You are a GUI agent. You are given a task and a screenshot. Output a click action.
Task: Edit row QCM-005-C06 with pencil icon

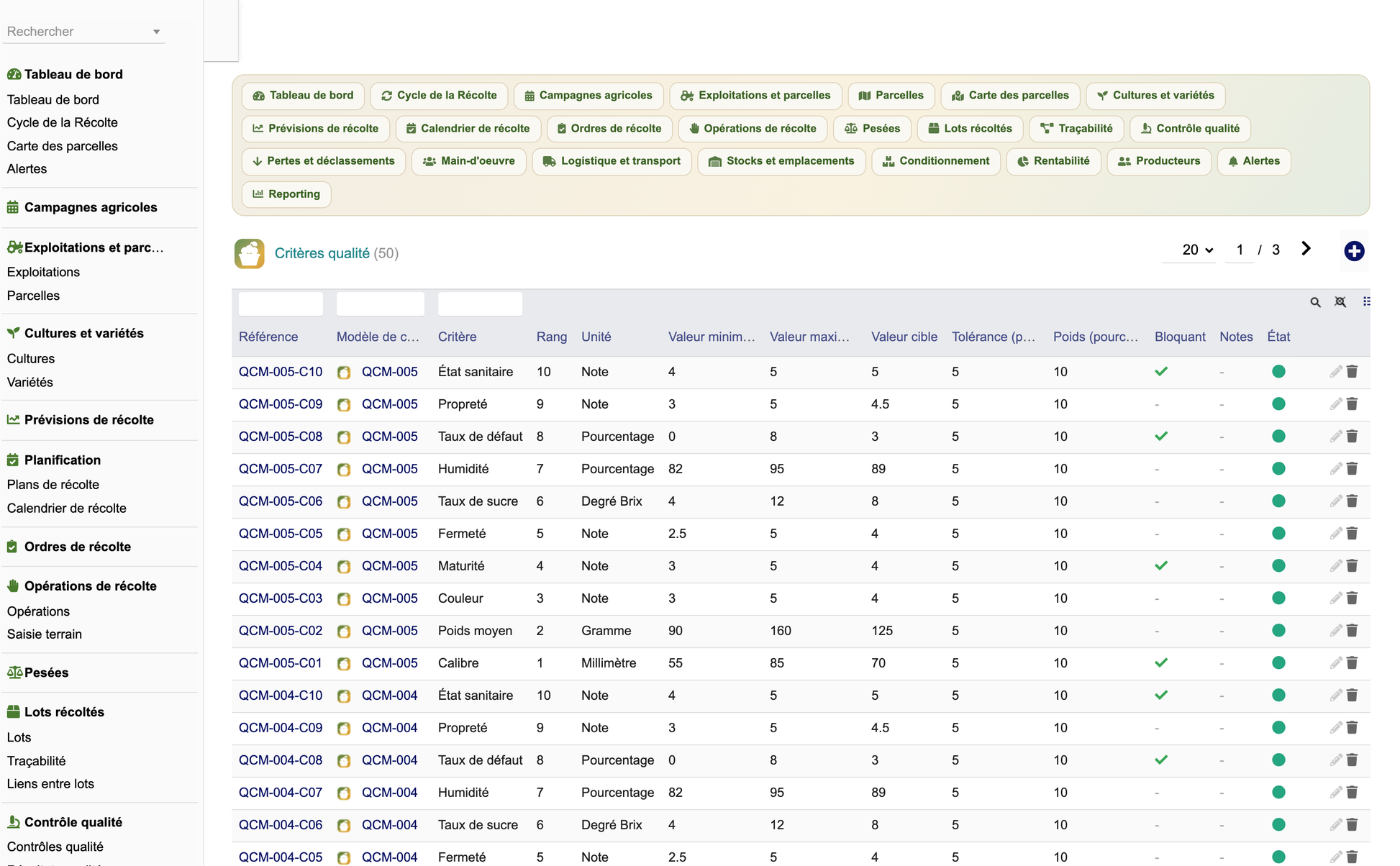click(1335, 501)
